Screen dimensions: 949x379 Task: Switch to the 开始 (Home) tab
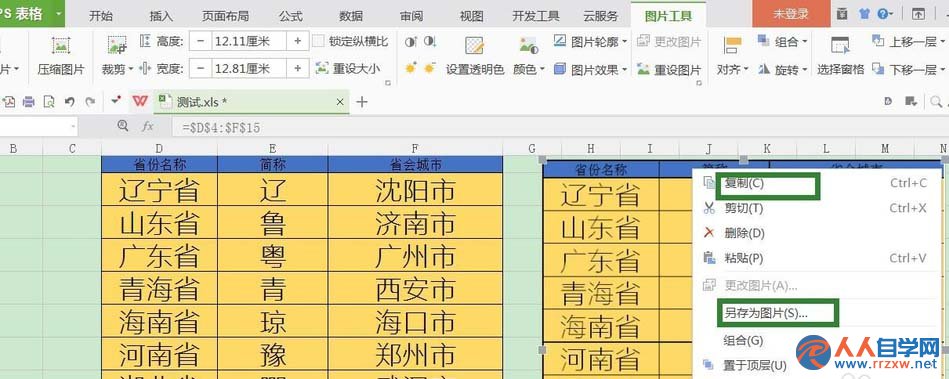click(100, 16)
